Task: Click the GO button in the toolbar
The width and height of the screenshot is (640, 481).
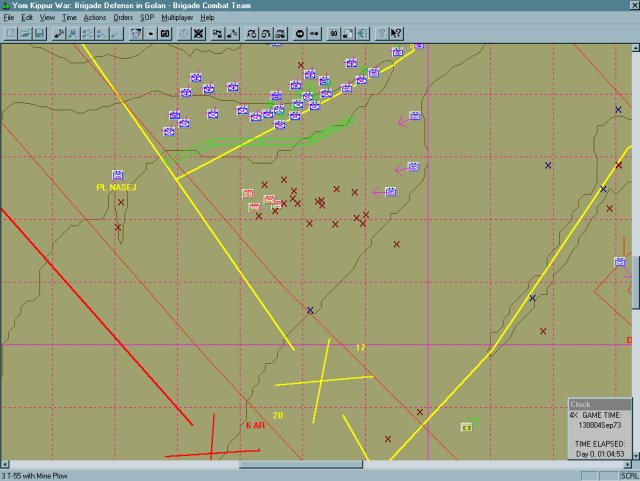Action: coord(165,33)
